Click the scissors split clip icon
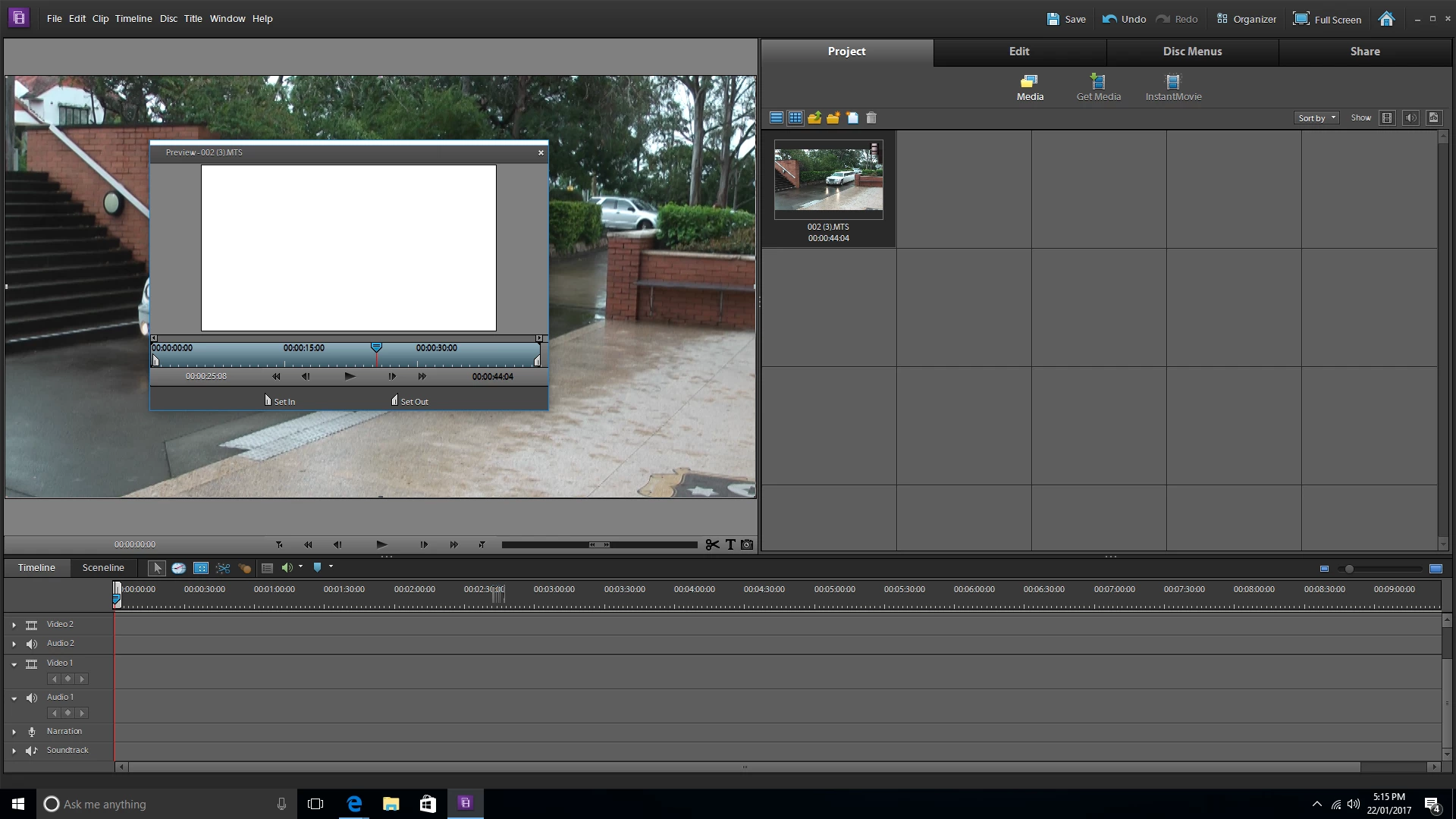 pyautogui.click(x=712, y=544)
